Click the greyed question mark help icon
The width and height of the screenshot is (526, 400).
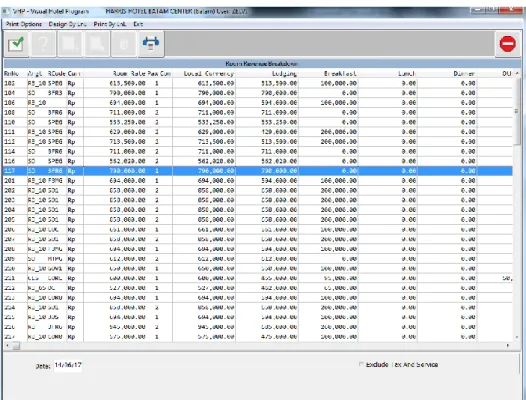43,44
